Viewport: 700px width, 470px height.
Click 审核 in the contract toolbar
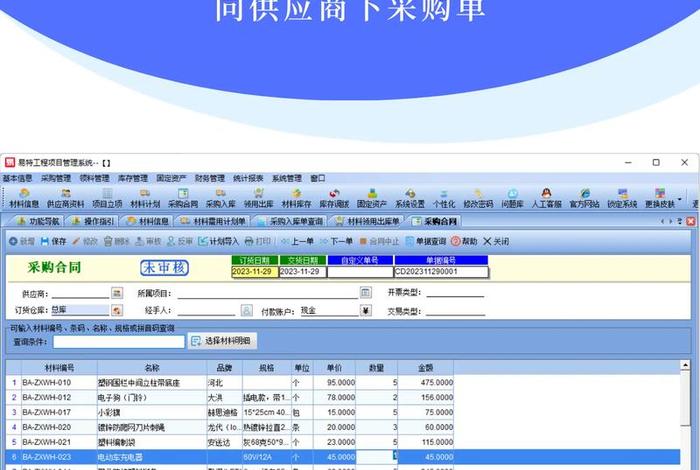coord(148,241)
